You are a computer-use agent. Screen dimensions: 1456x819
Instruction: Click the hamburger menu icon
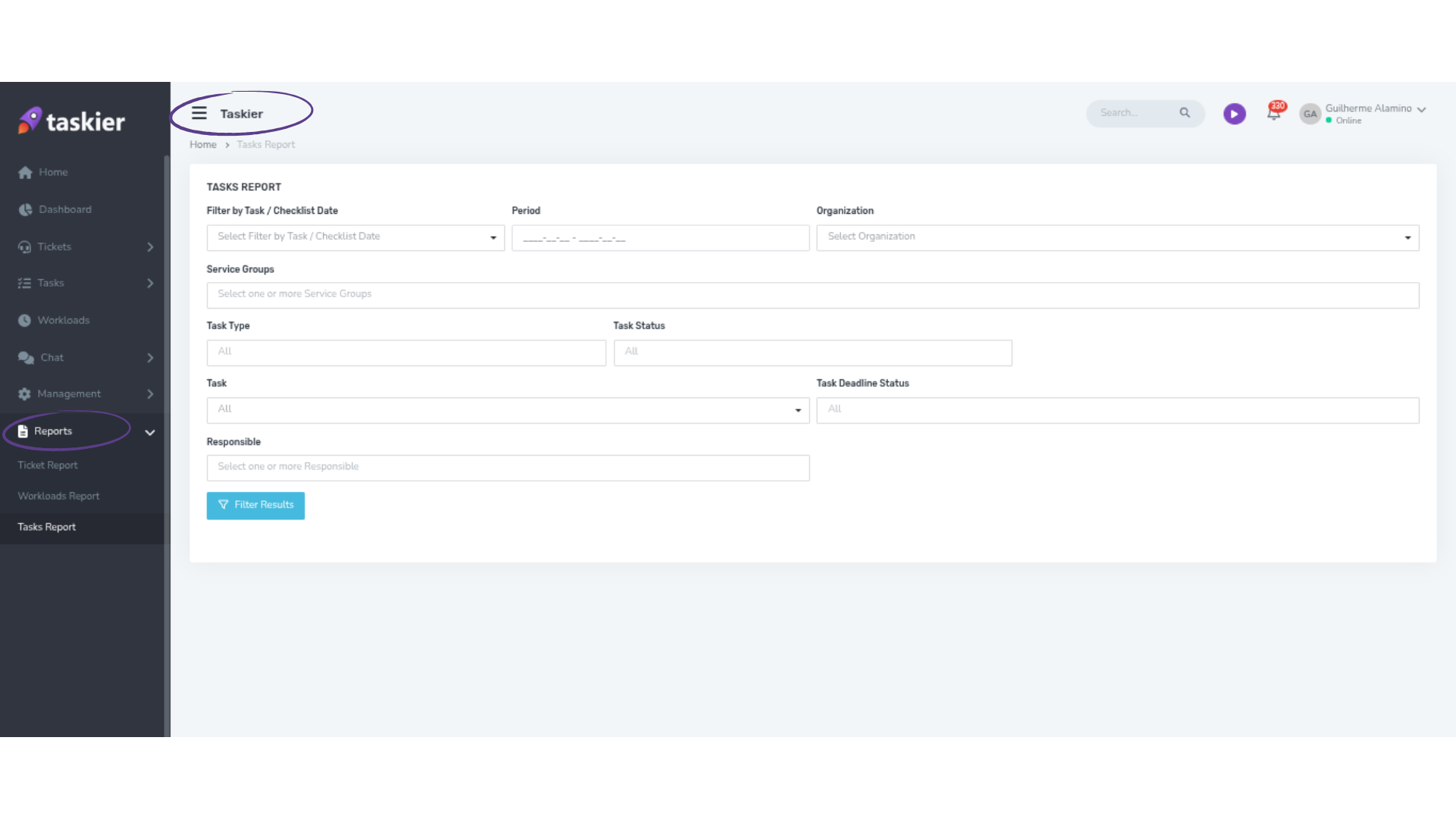[x=199, y=113]
